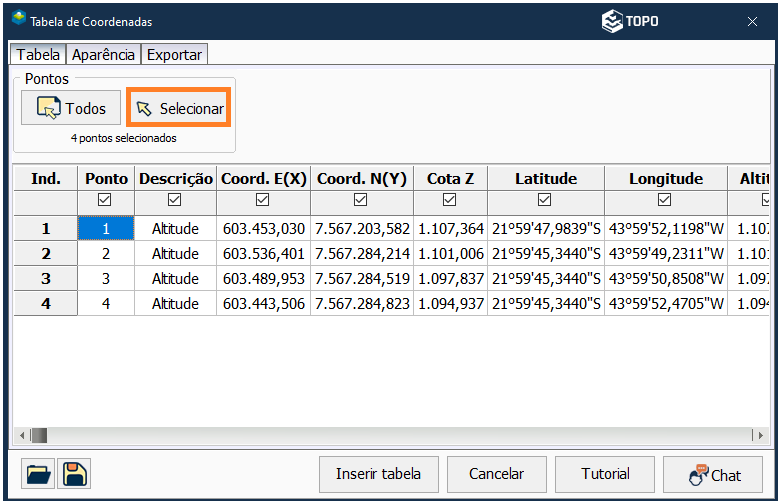The height and width of the screenshot is (504, 781).
Task: Open the Tutorial button
Action: pos(606,474)
